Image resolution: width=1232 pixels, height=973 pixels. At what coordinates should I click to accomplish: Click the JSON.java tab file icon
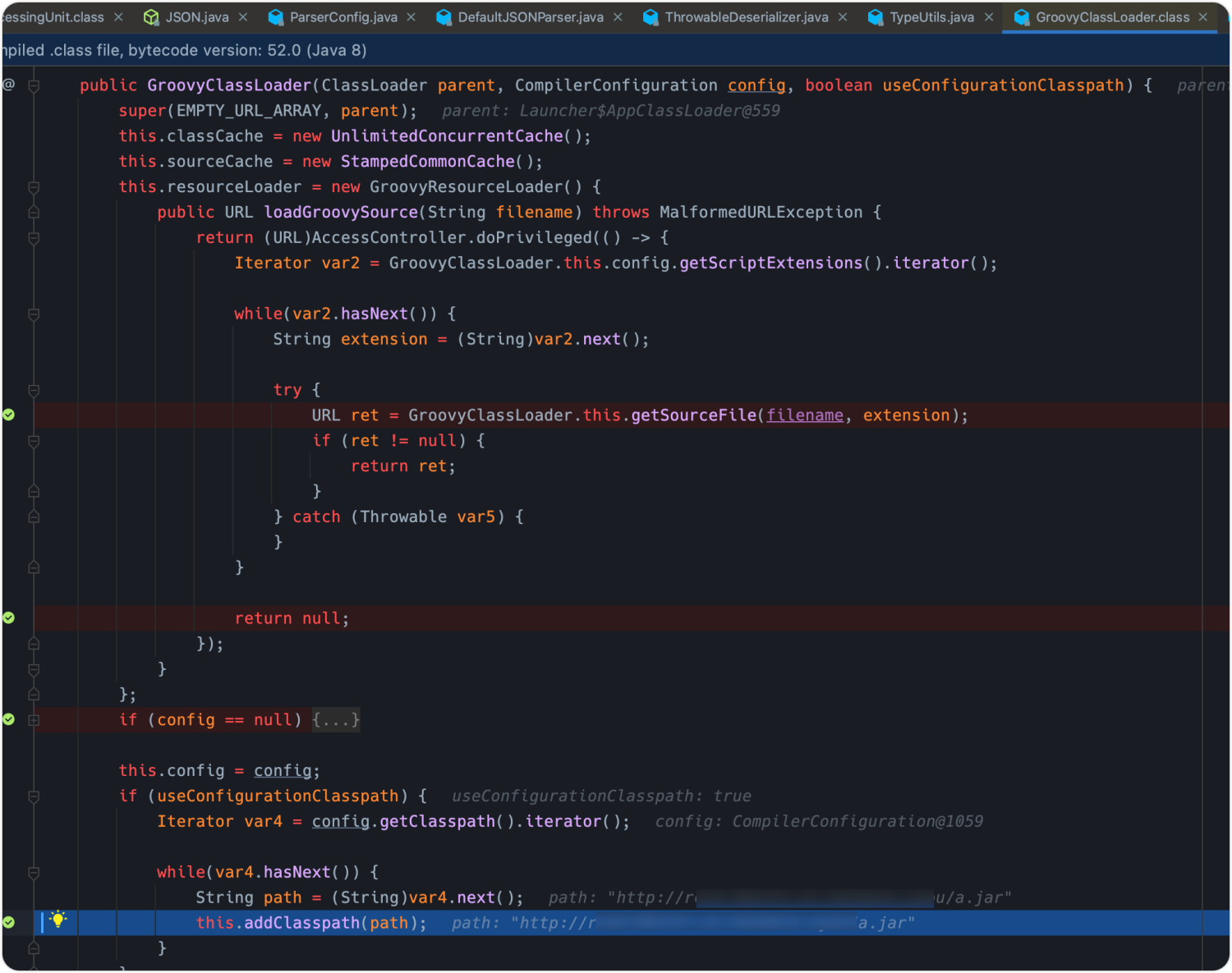(x=151, y=17)
